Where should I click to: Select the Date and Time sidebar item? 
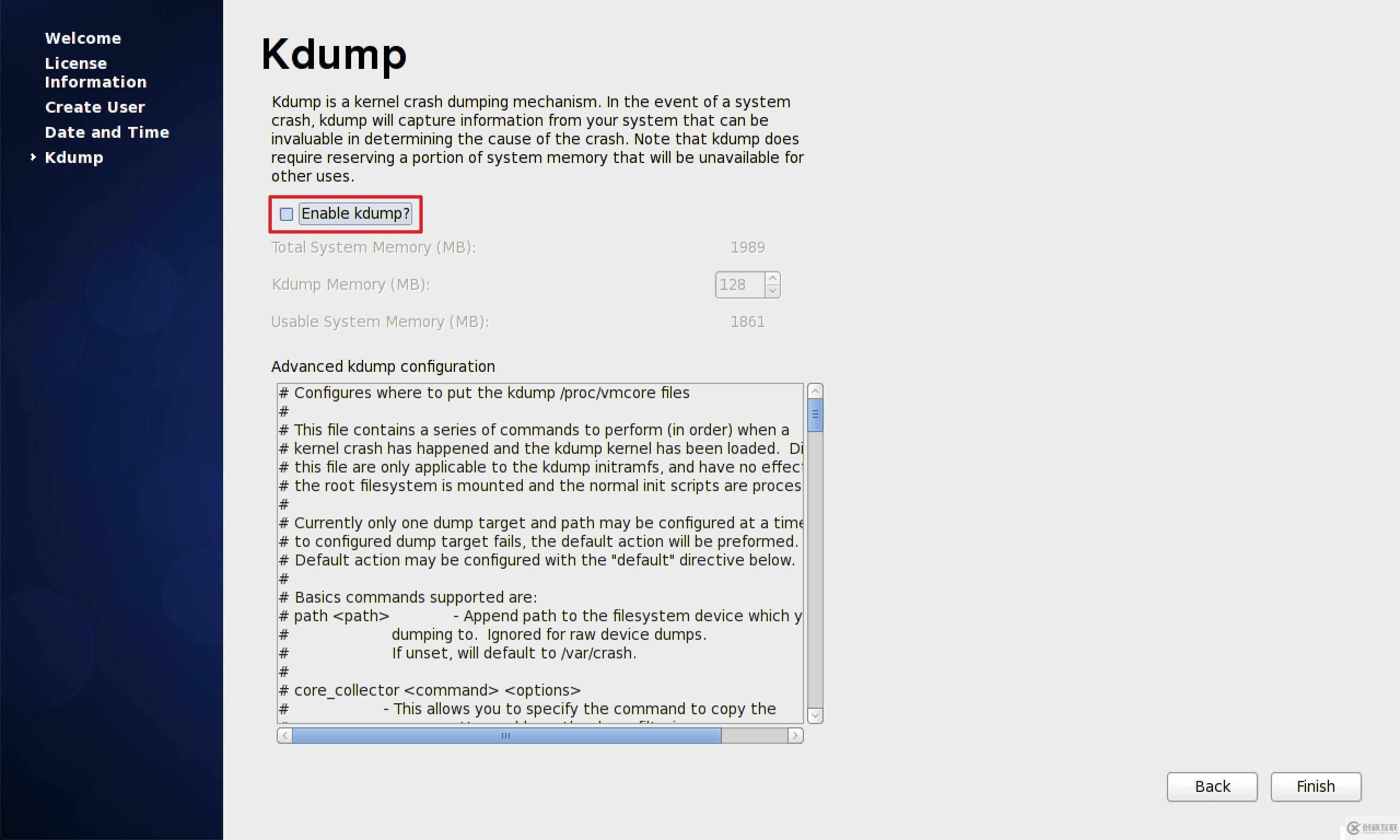click(106, 131)
